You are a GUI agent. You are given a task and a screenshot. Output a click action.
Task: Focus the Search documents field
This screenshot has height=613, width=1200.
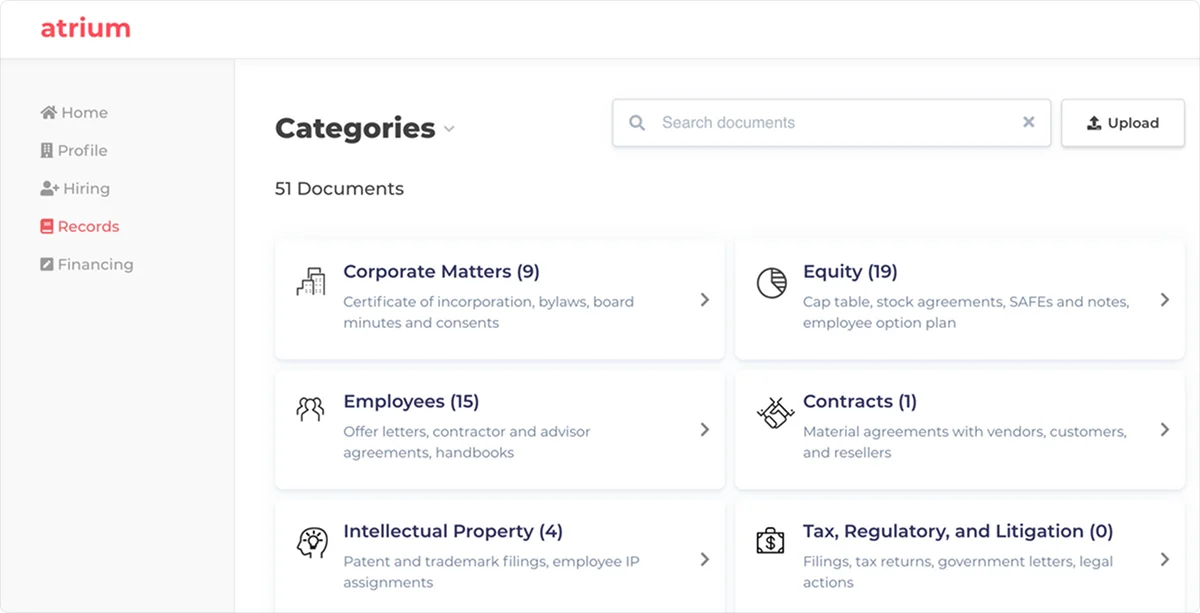[830, 123]
